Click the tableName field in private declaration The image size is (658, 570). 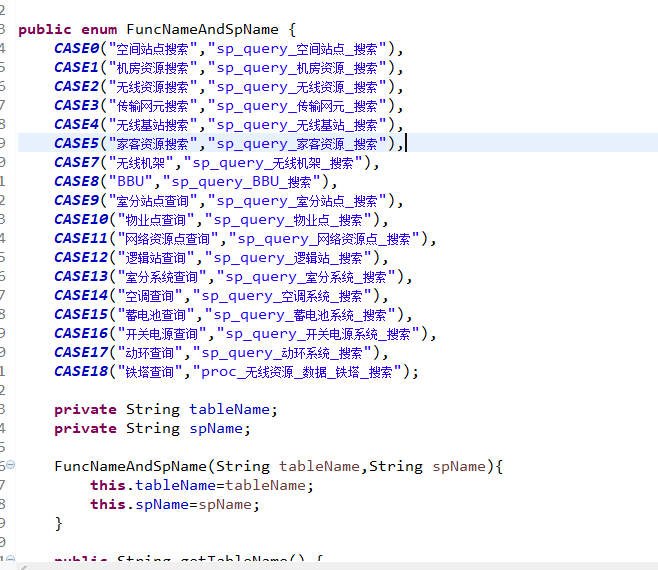coord(230,409)
